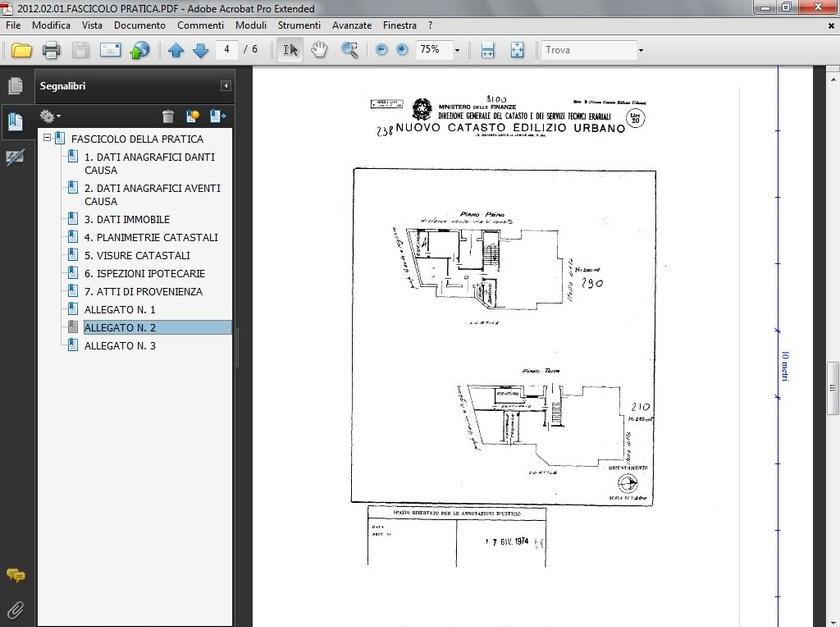Click the Print icon in toolbar

tap(51, 50)
